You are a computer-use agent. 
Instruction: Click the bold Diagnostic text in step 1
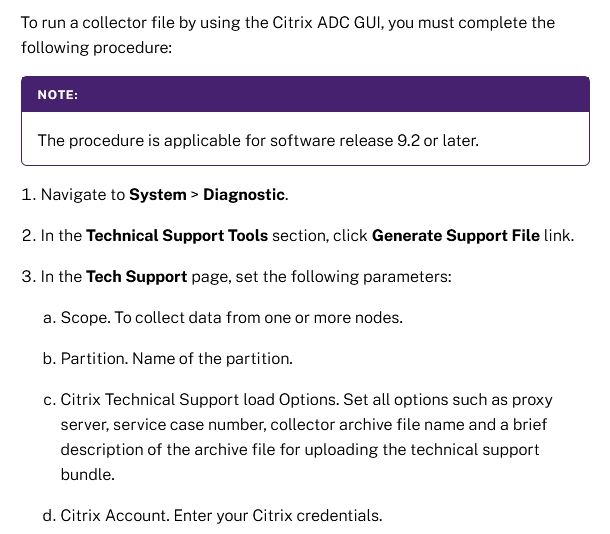pyautogui.click(x=245, y=195)
